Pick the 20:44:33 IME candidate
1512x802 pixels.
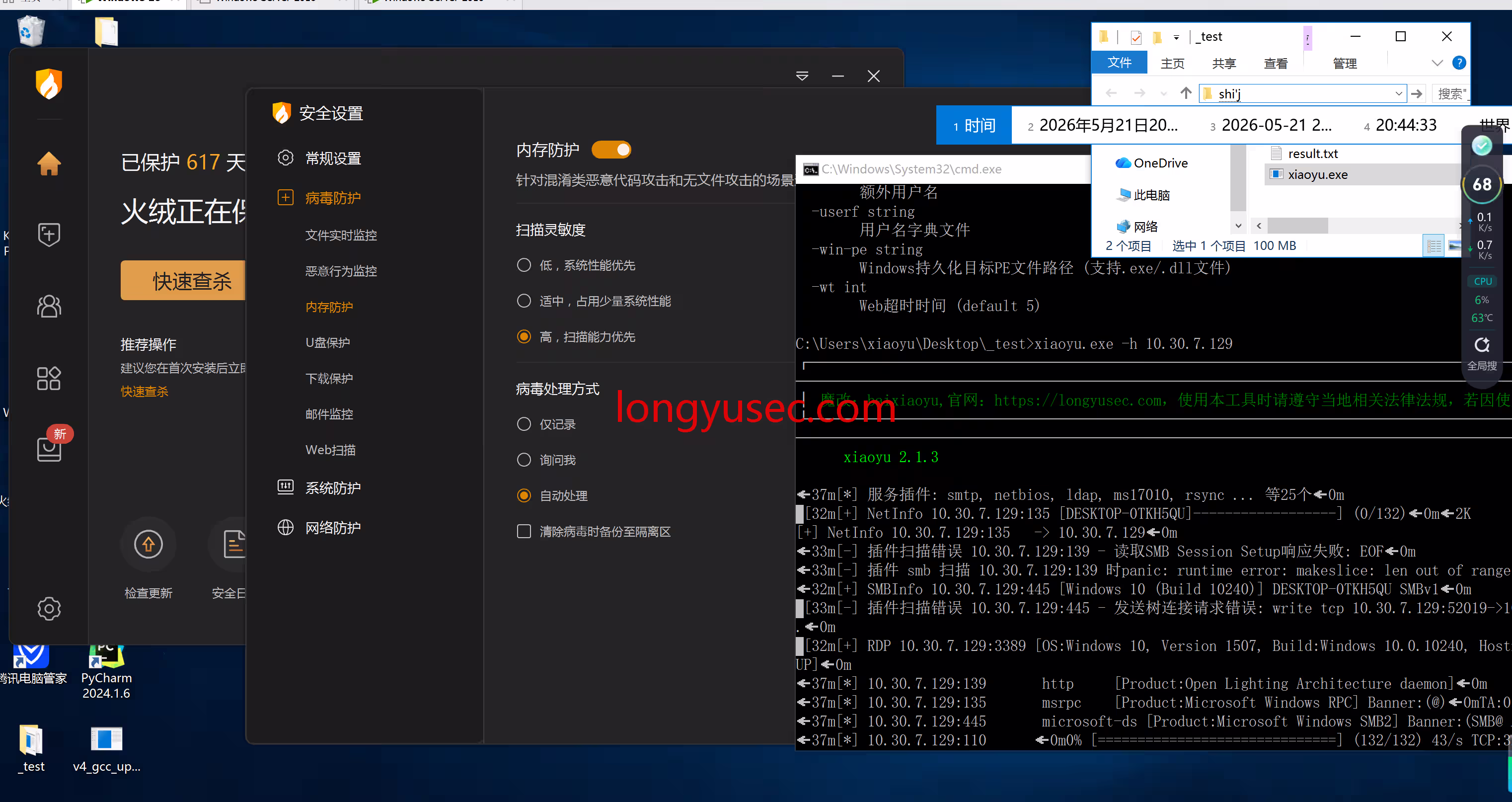point(1400,125)
